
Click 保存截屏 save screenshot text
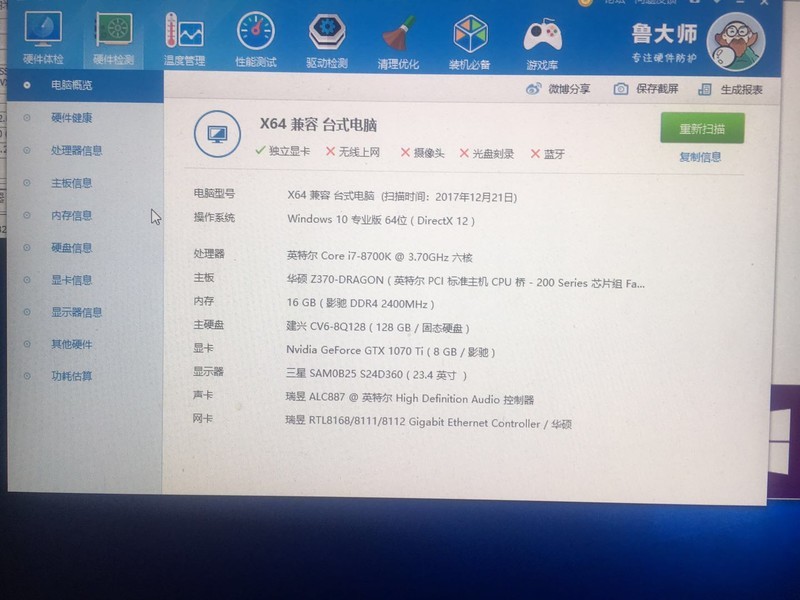tap(657, 89)
